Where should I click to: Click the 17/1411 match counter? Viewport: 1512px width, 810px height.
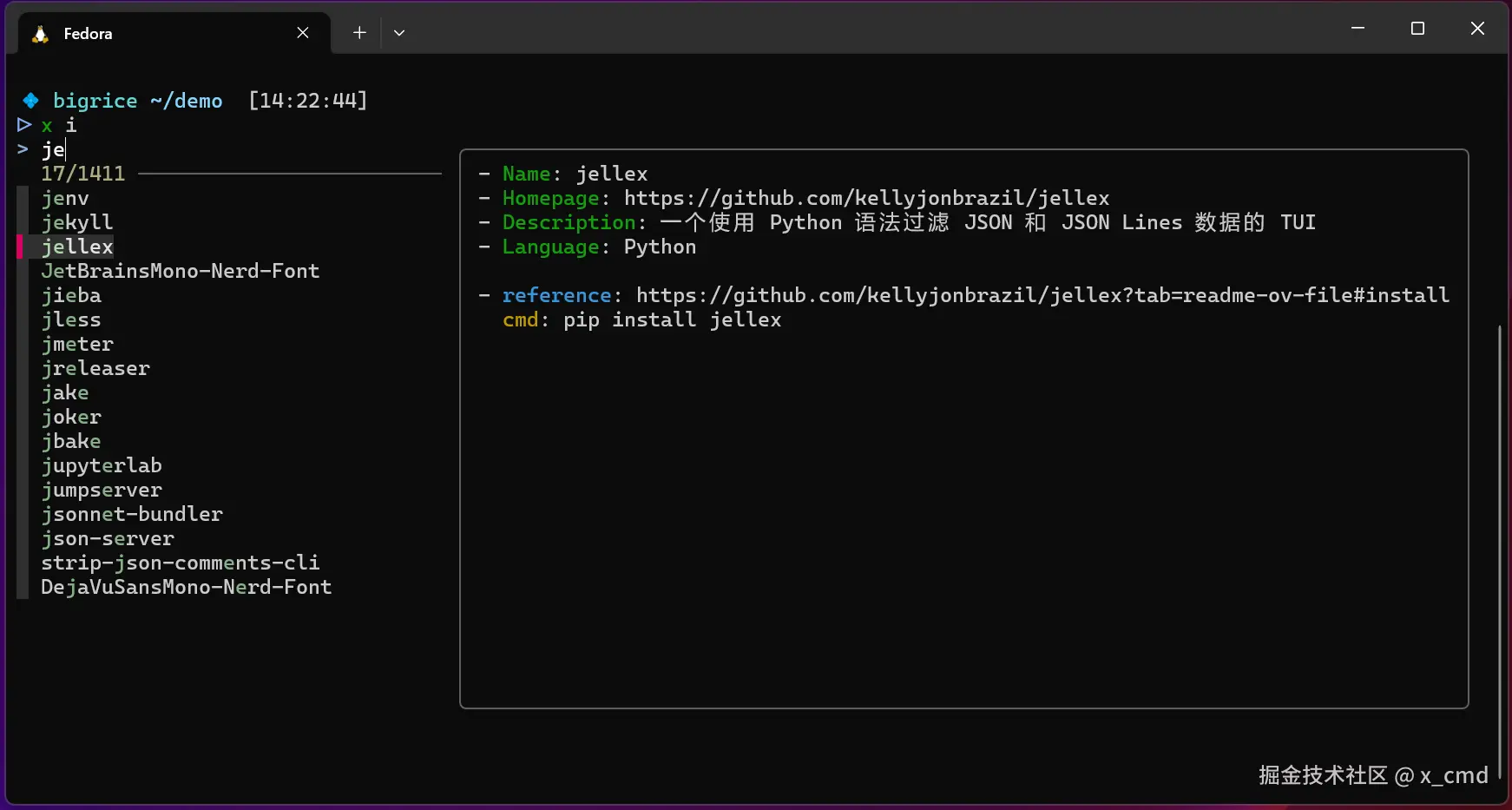tap(83, 174)
